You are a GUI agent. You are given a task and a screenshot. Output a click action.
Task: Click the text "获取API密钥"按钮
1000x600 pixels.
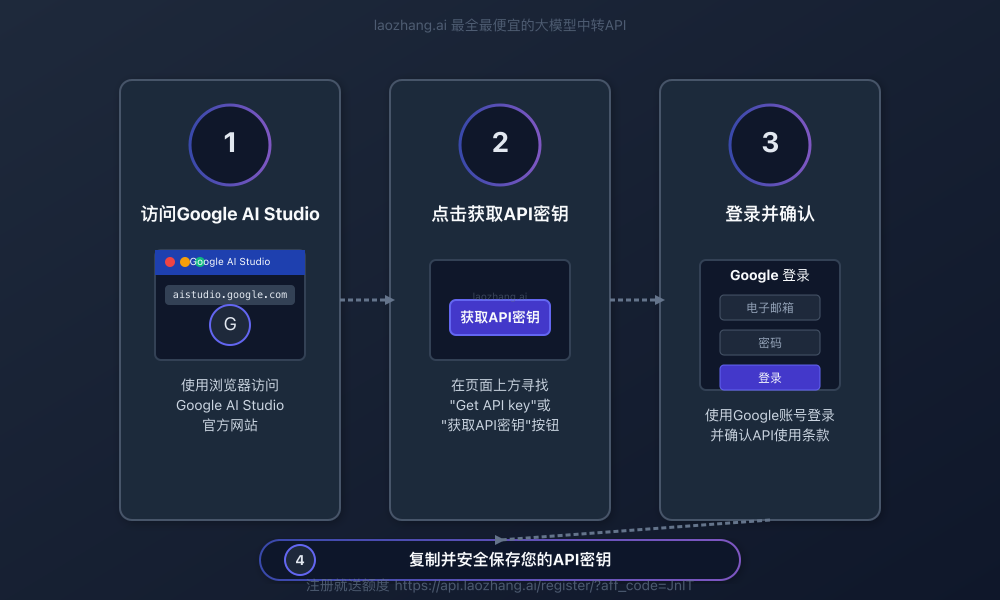(x=500, y=425)
